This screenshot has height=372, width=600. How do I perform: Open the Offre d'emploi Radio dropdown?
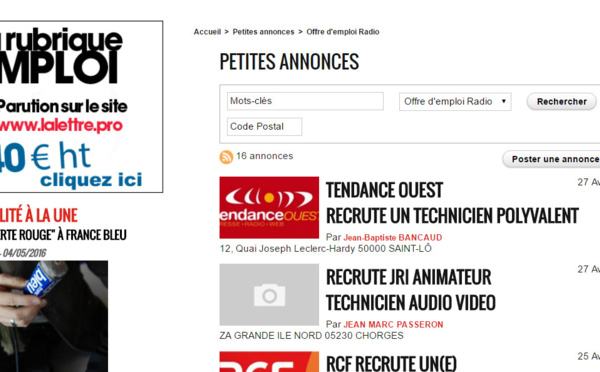[455, 101]
